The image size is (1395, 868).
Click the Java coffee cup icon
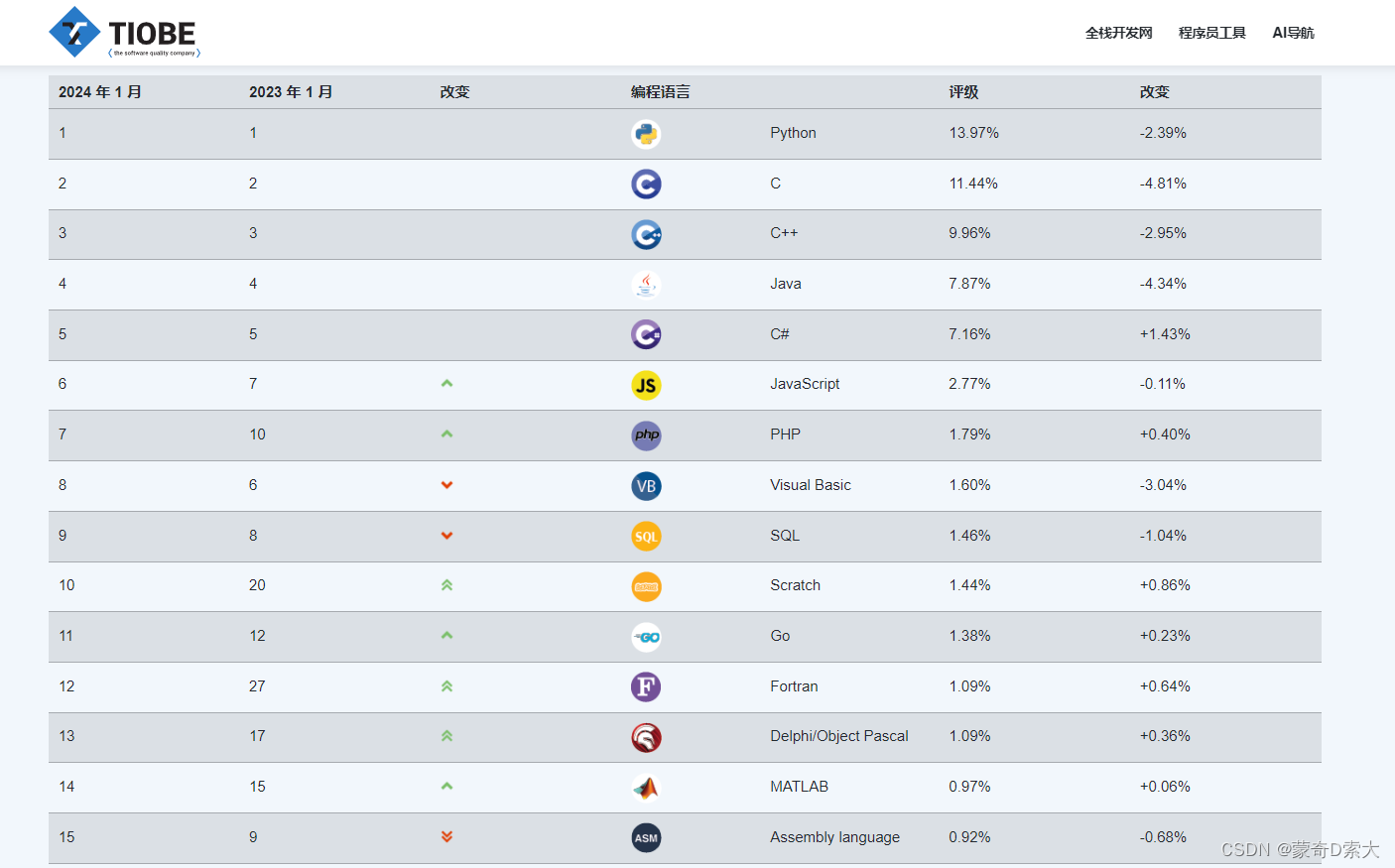646,285
